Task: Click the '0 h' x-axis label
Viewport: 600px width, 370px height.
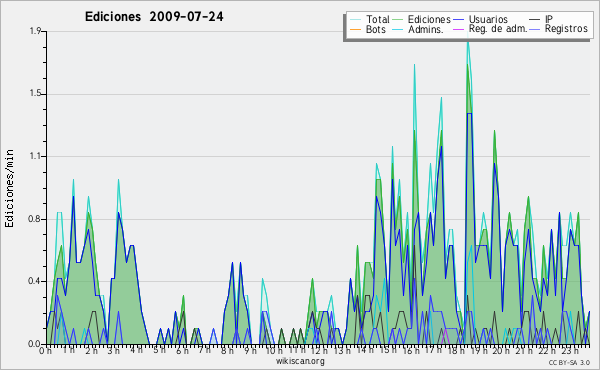Action: point(45,350)
